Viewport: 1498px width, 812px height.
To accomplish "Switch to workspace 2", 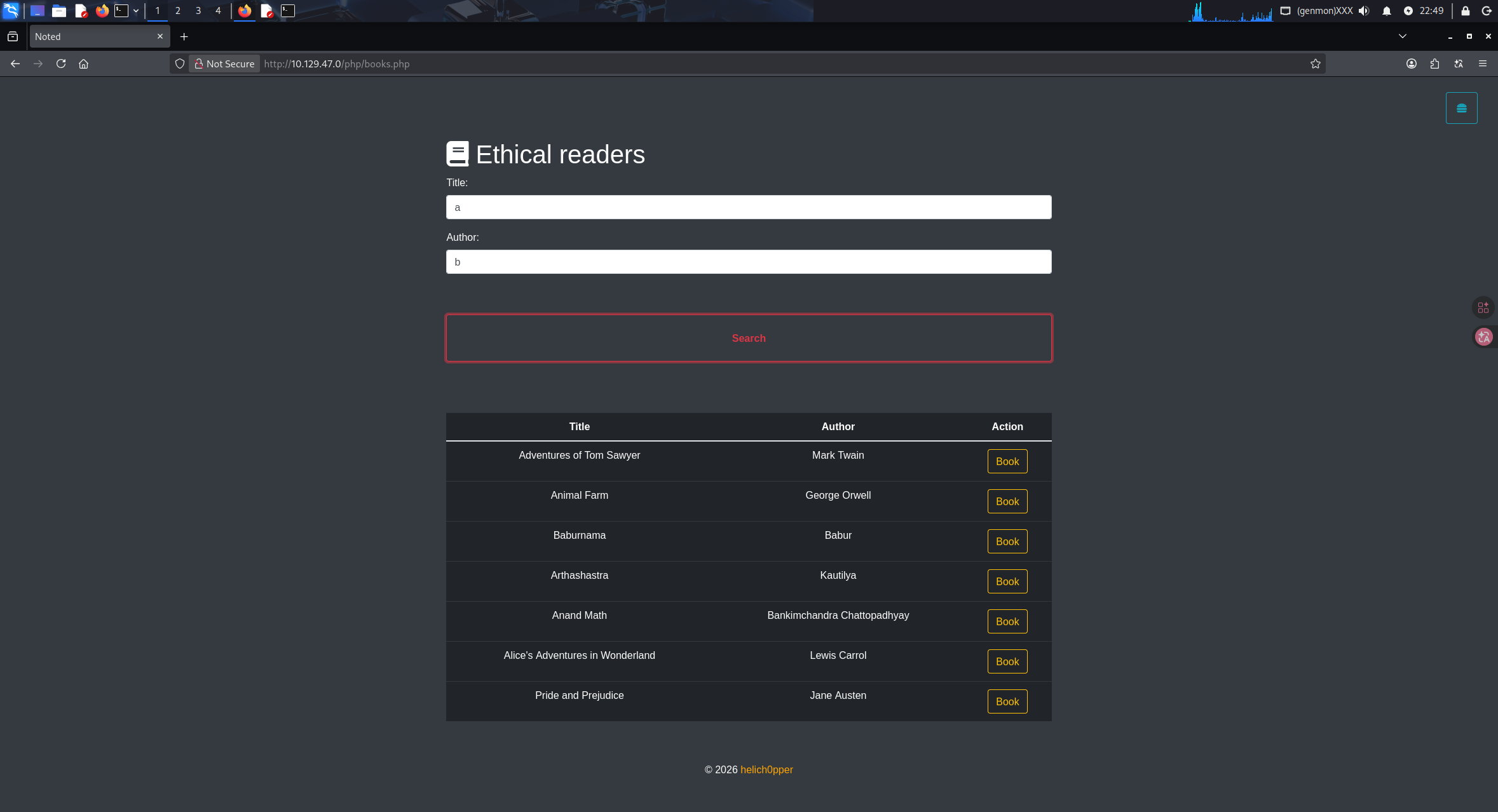I will pyautogui.click(x=178, y=11).
